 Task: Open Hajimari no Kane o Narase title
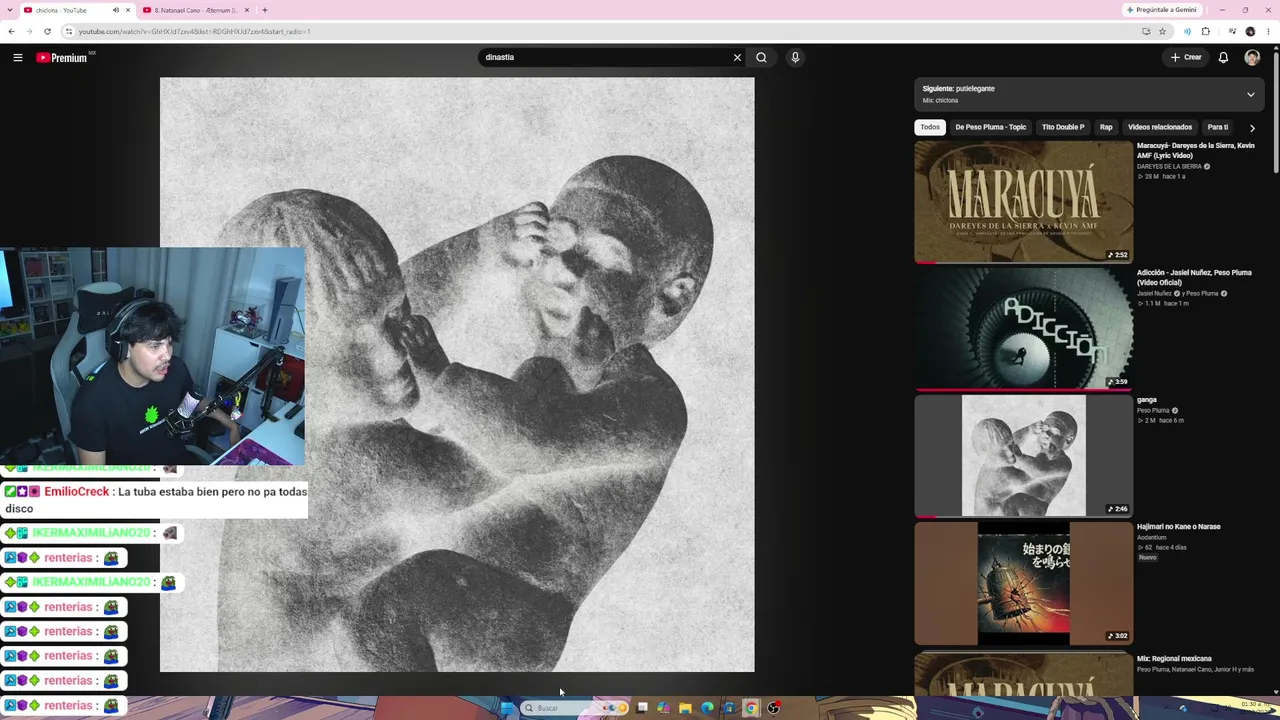(1179, 527)
